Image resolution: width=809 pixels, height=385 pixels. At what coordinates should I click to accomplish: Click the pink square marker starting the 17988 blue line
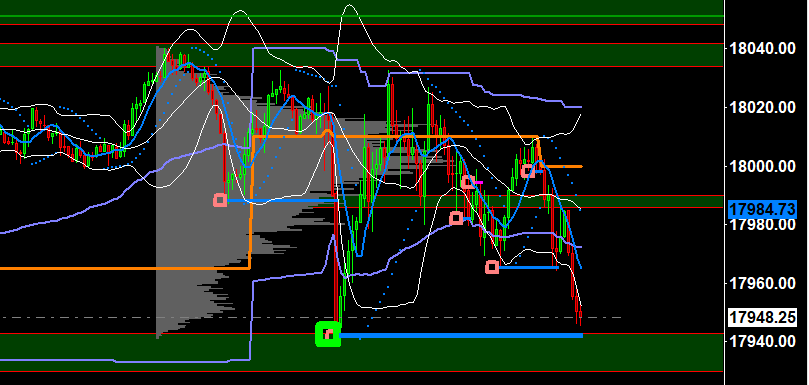tap(220, 200)
